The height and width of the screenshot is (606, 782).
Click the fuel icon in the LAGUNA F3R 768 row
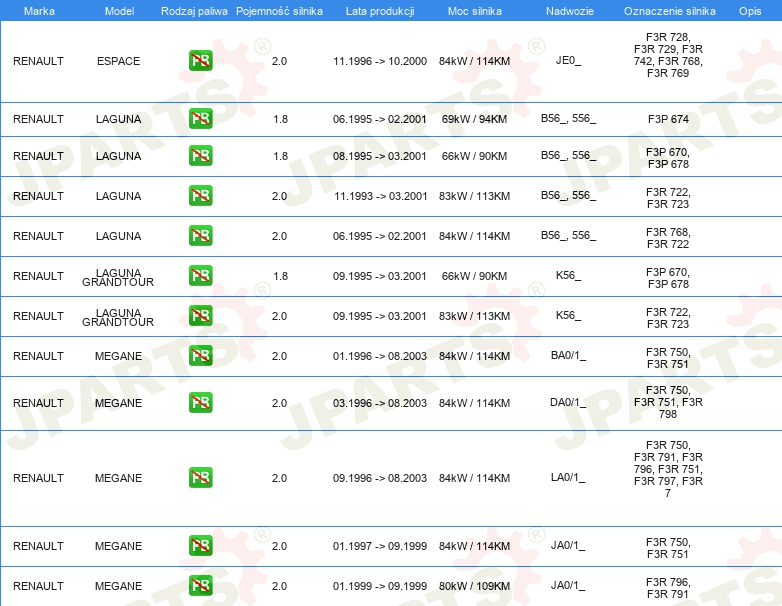[x=200, y=235]
